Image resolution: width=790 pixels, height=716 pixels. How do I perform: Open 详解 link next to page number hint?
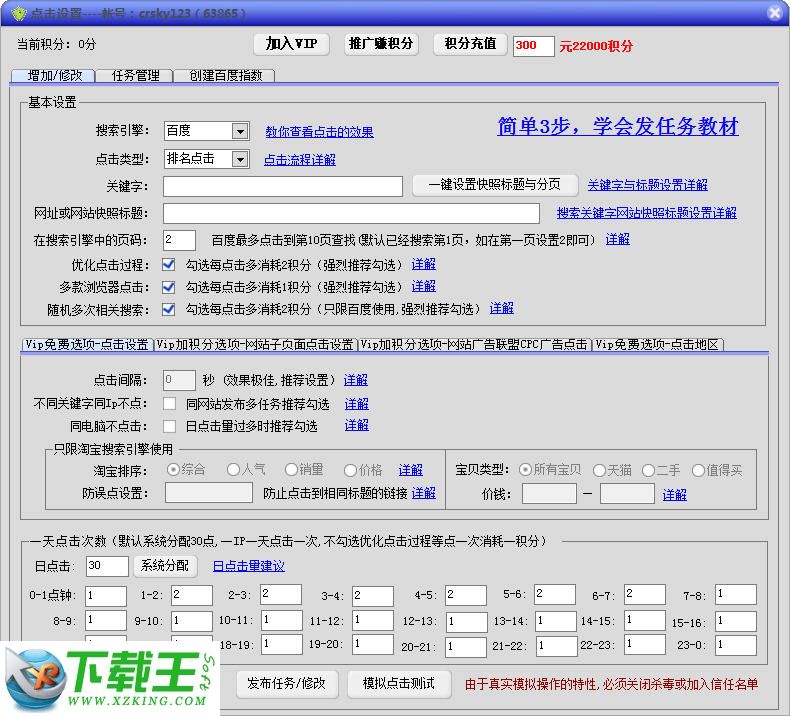point(618,239)
